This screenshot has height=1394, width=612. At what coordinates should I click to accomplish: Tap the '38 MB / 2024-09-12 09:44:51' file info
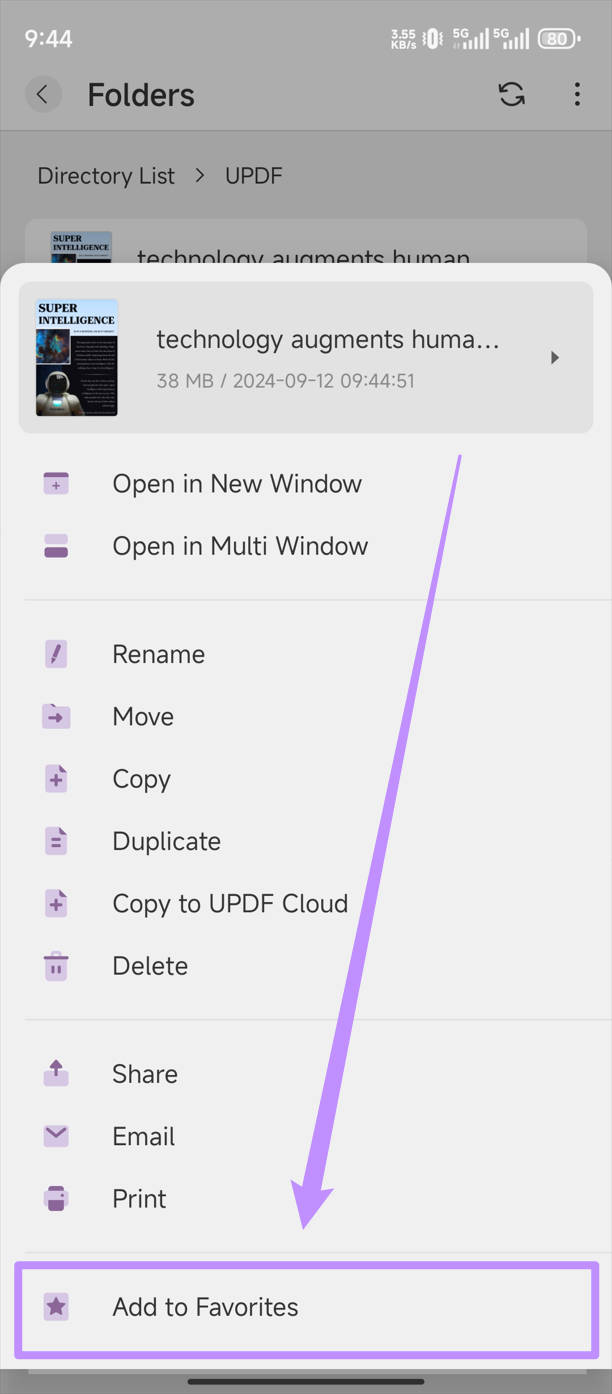pos(285,381)
